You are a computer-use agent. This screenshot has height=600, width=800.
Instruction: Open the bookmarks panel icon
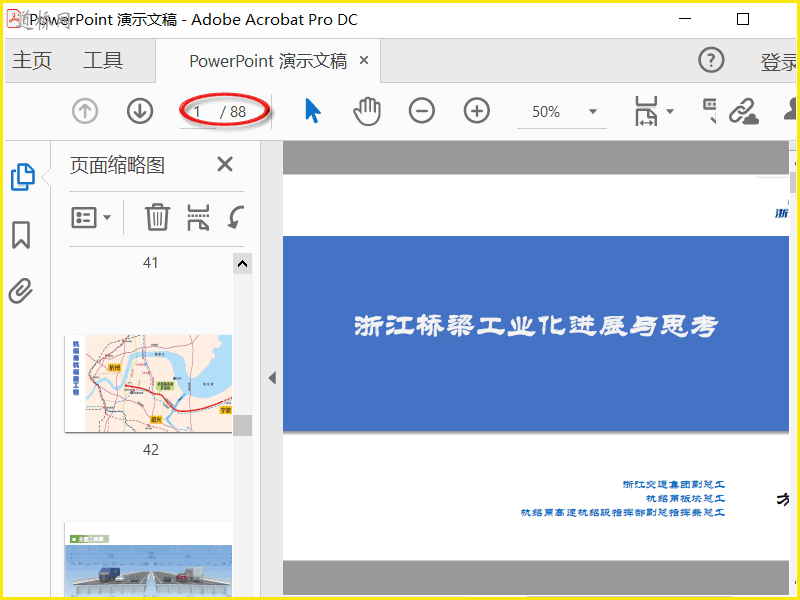click(x=21, y=235)
